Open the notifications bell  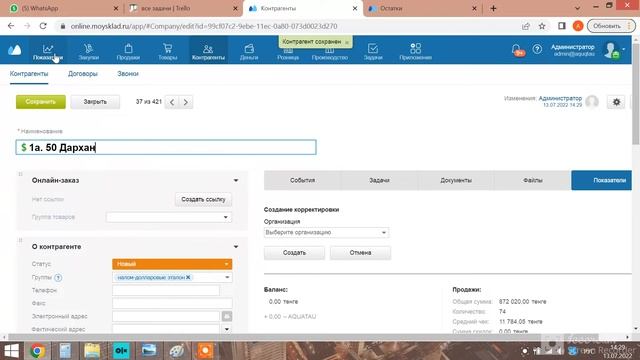517,50
